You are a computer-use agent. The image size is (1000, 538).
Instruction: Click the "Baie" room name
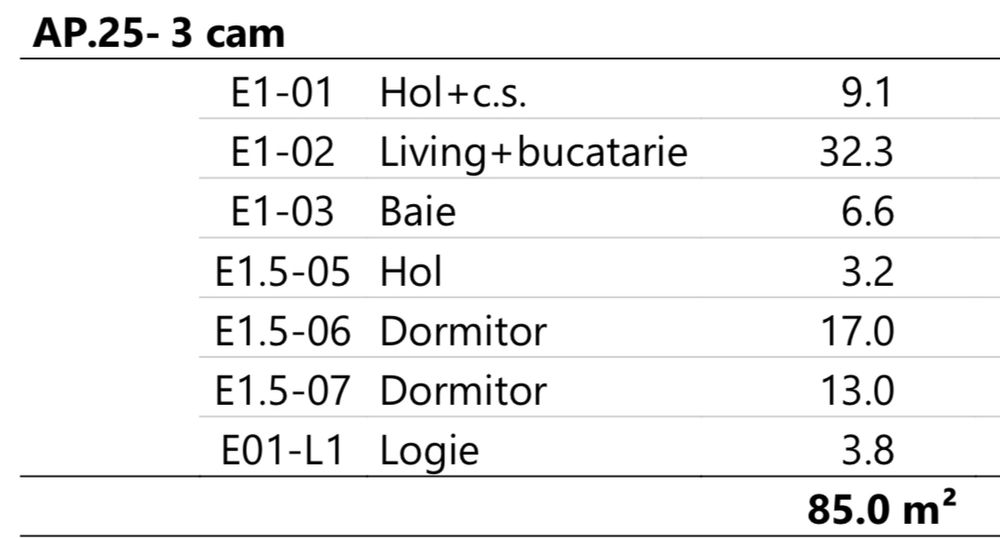pos(417,212)
